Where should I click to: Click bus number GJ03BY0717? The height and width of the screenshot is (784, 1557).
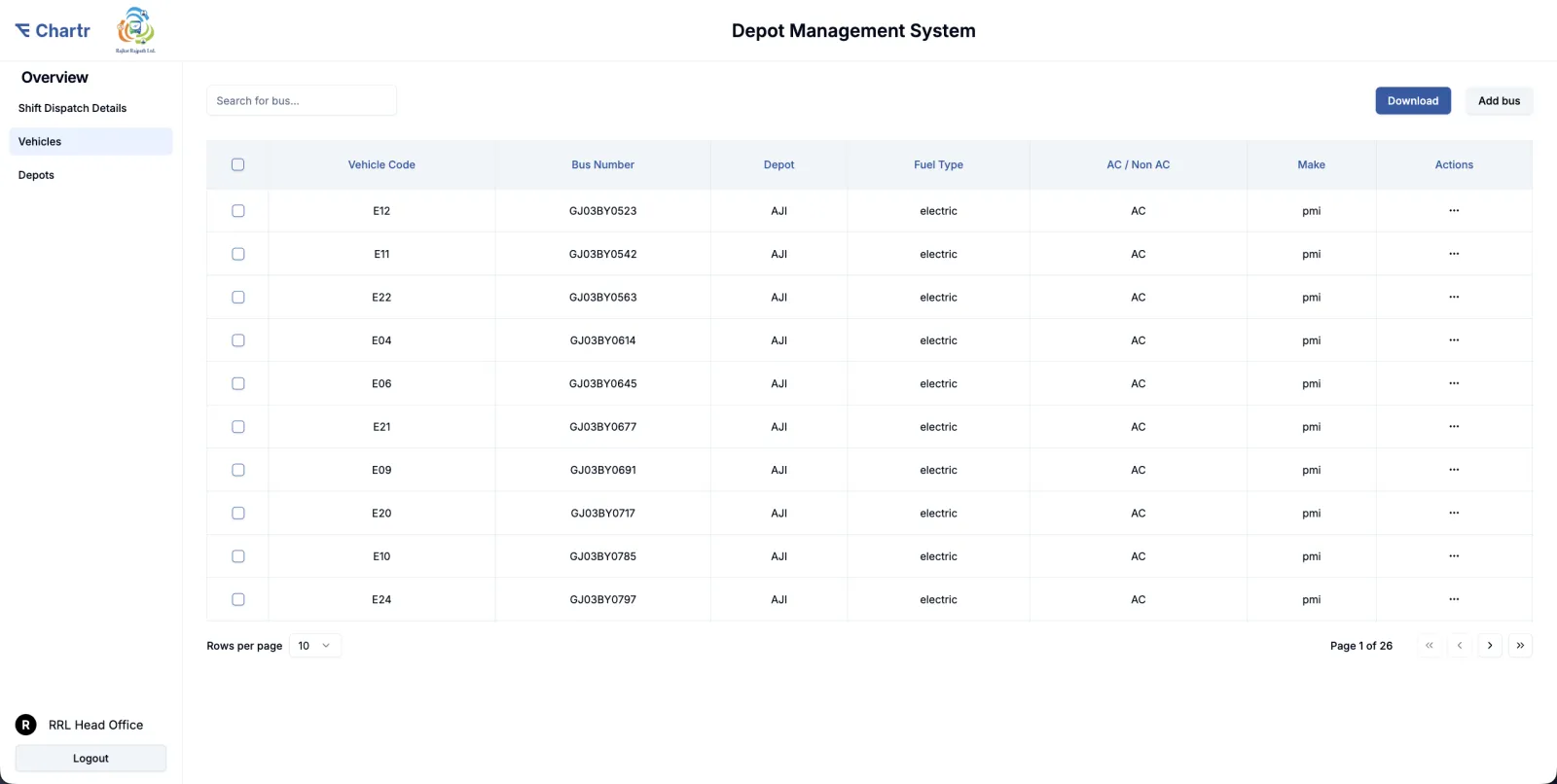[602, 513]
